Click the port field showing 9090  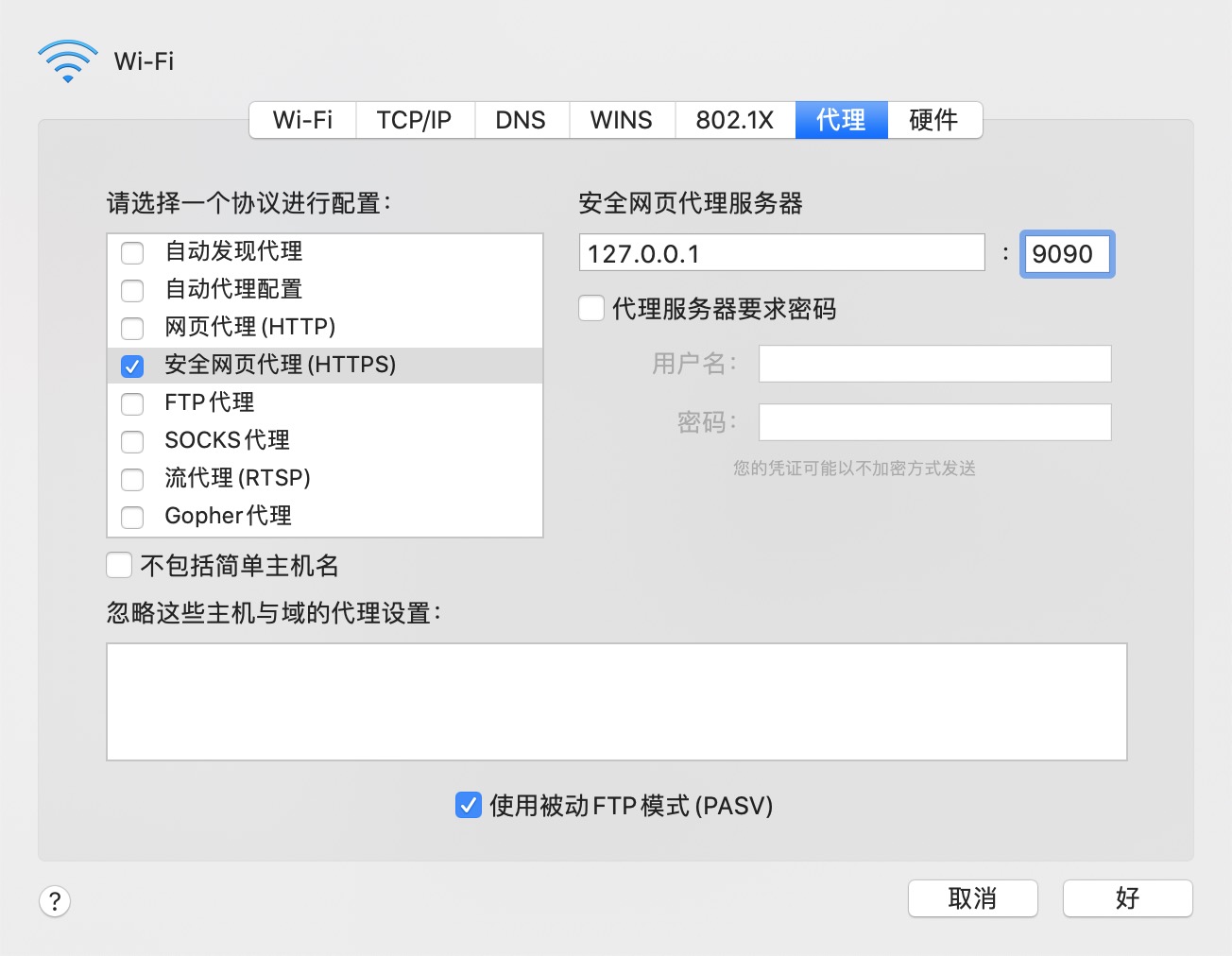1068,253
